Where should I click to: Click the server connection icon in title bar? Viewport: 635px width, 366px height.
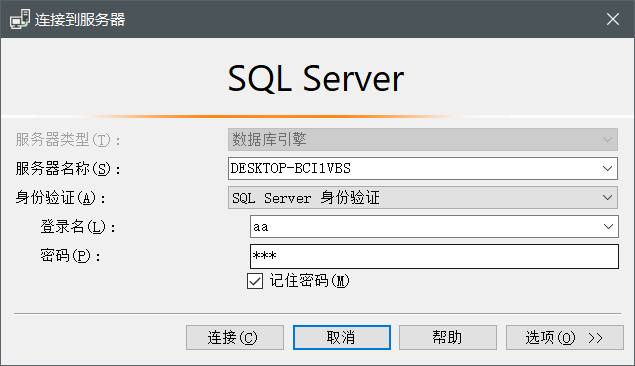click(x=19, y=19)
